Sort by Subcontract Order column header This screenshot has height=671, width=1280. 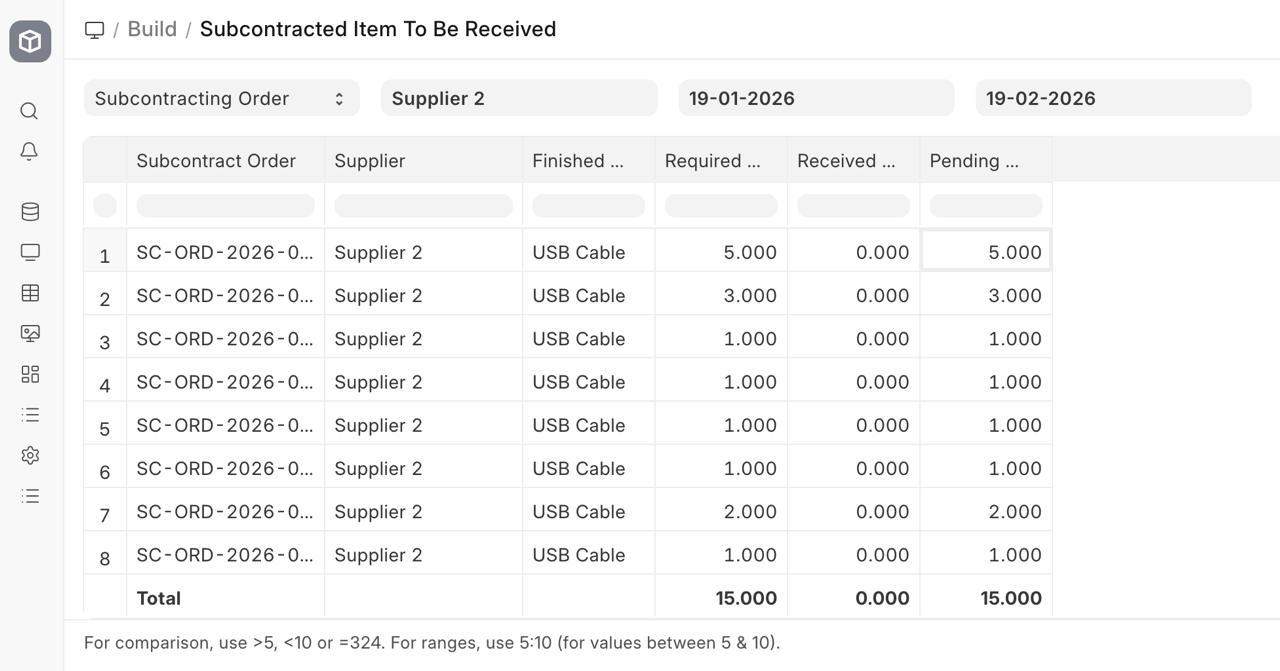click(216, 161)
